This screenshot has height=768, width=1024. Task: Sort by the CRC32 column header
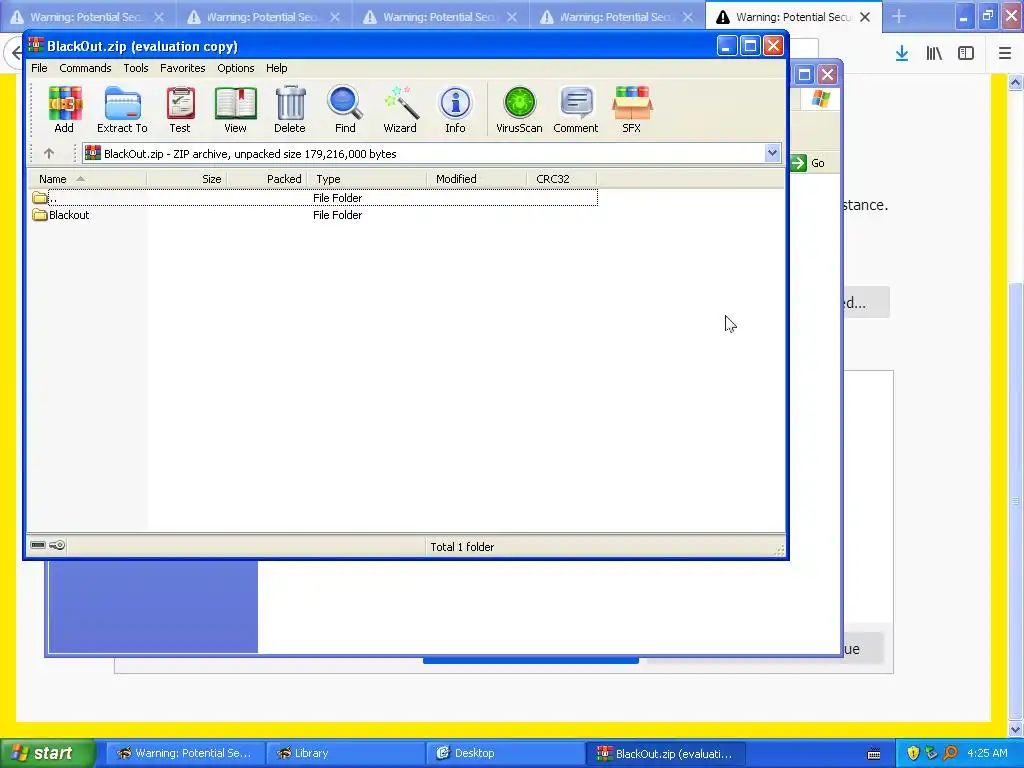pos(562,179)
